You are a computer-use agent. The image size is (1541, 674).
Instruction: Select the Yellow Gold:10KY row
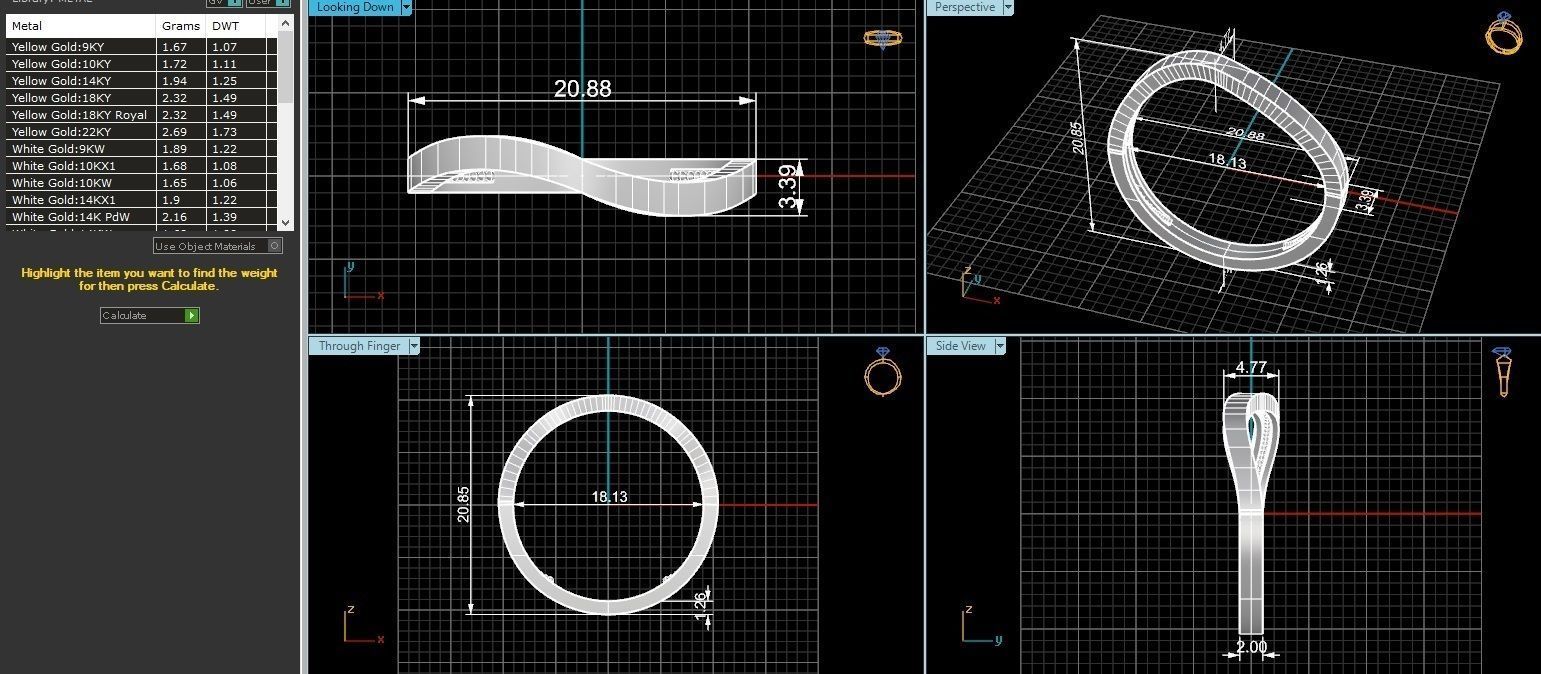(141, 64)
